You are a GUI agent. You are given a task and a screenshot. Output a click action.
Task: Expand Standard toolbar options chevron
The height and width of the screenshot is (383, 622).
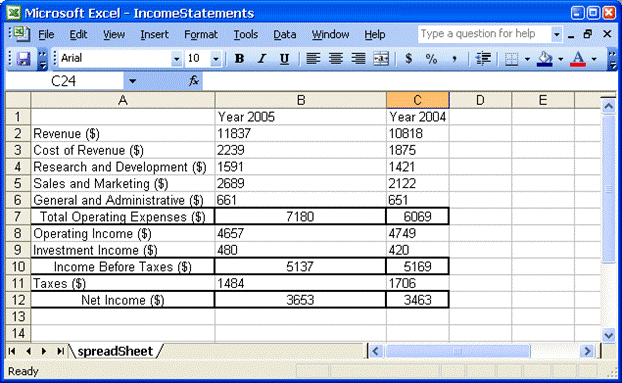pyautogui.click(x=42, y=59)
